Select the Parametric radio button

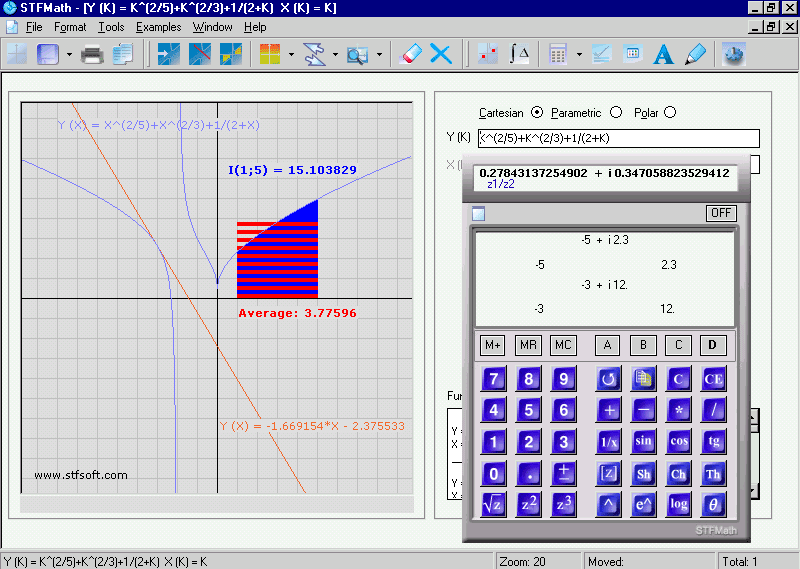tap(616, 112)
